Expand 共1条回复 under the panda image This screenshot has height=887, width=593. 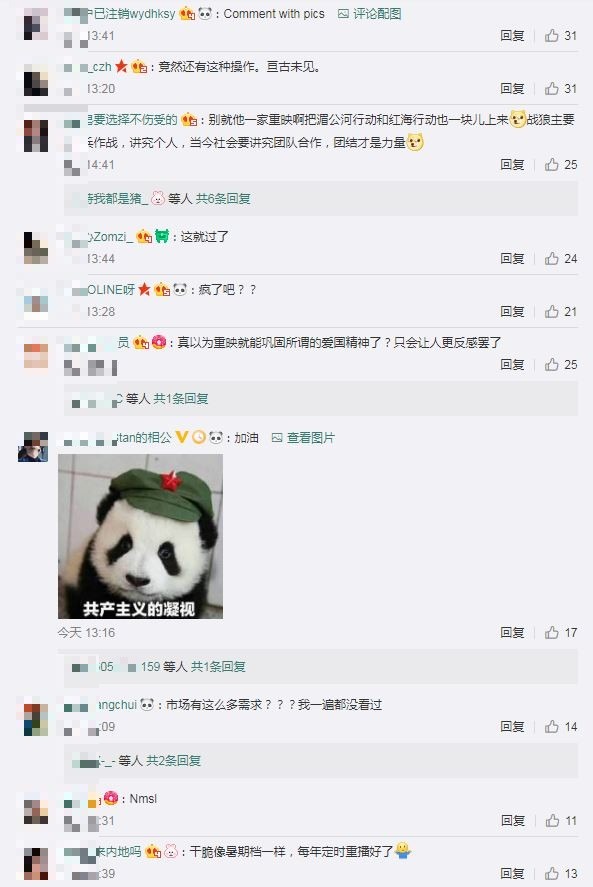point(218,667)
